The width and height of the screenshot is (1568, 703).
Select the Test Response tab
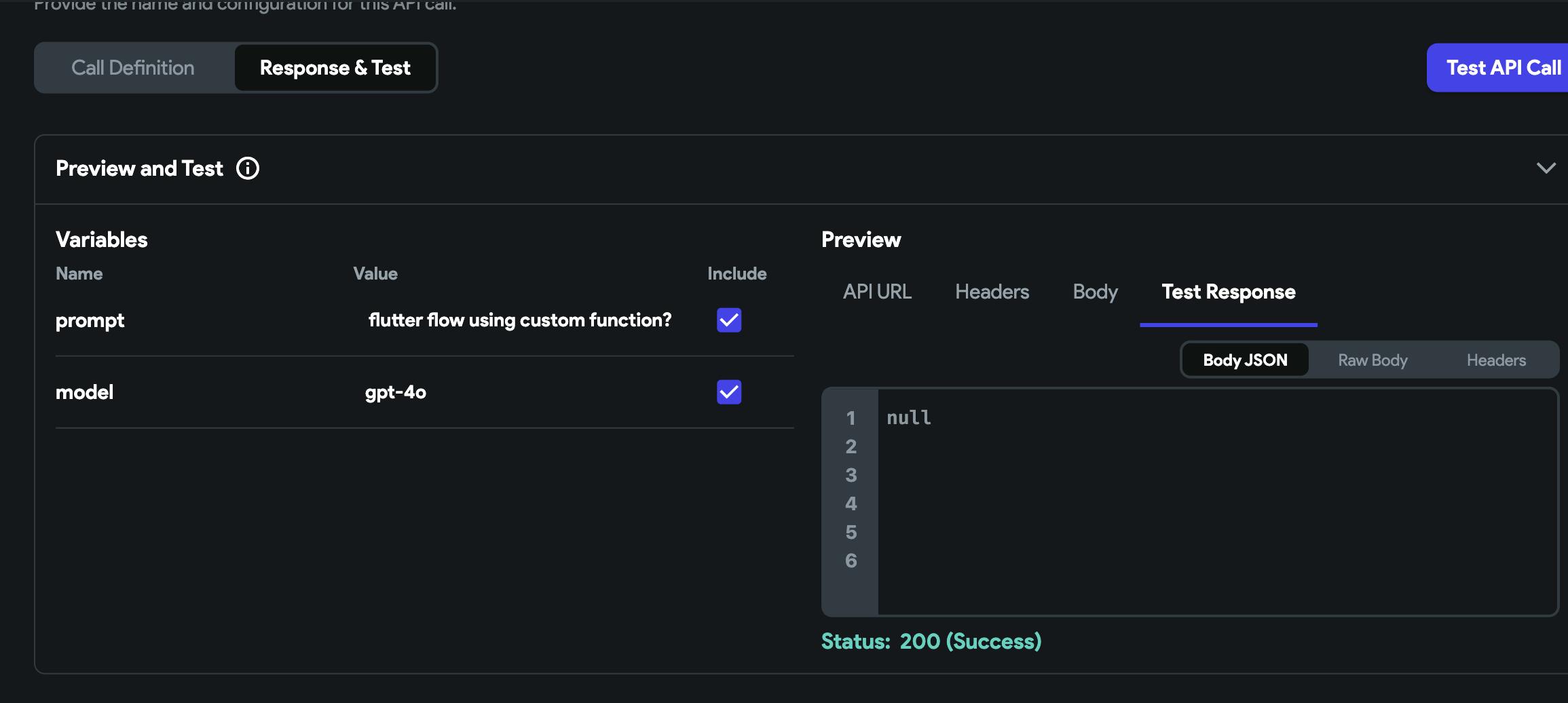[x=1228, y=292]
